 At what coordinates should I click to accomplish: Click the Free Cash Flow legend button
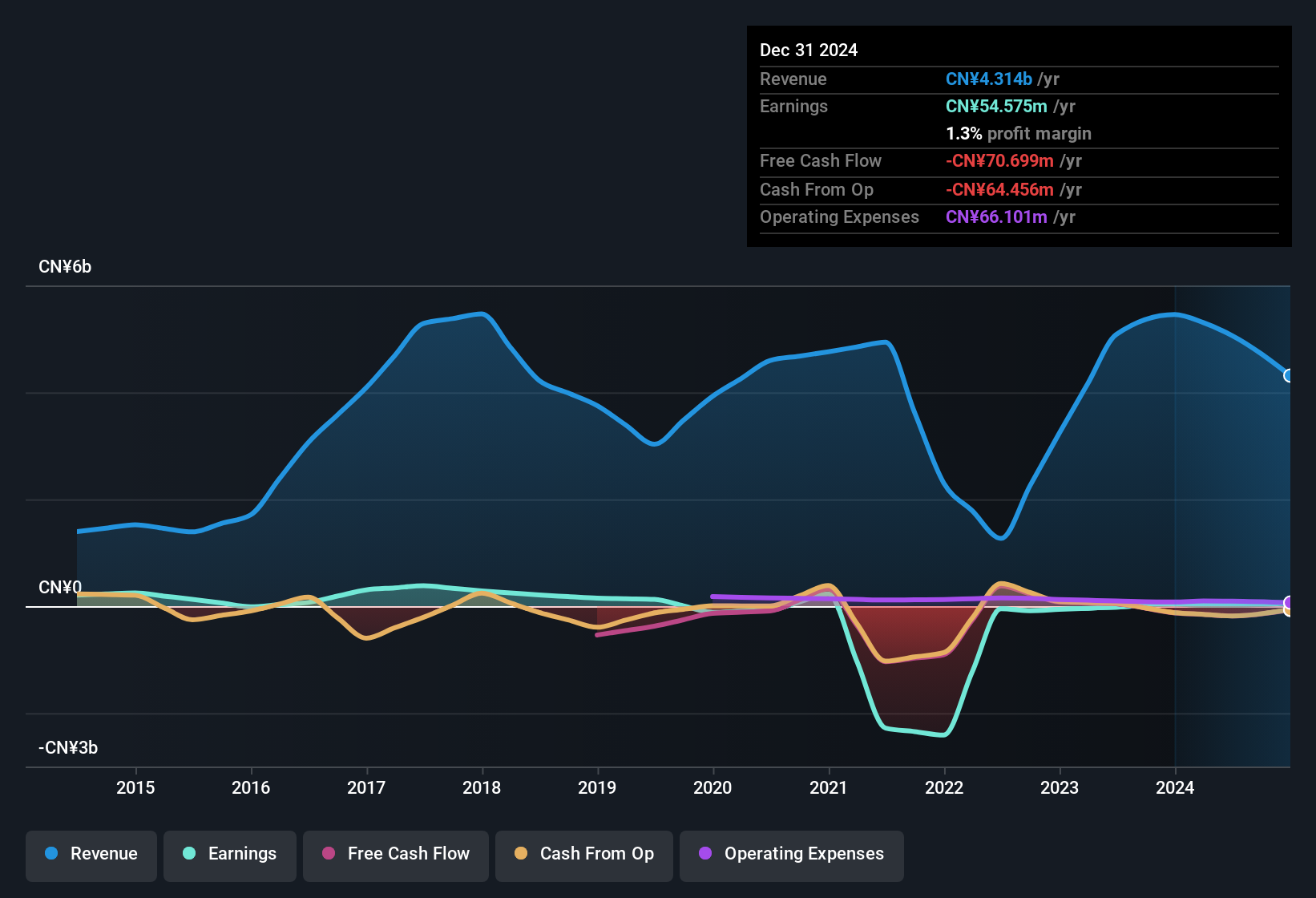(395, 854)
